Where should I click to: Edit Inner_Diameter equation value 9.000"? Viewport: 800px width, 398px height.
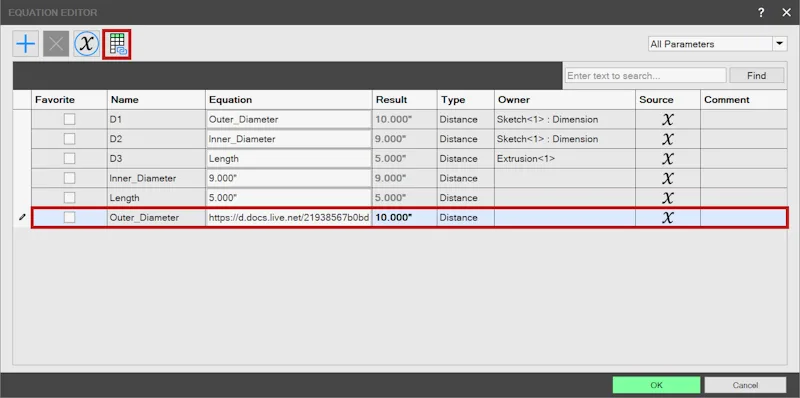[x=289, y=178]
